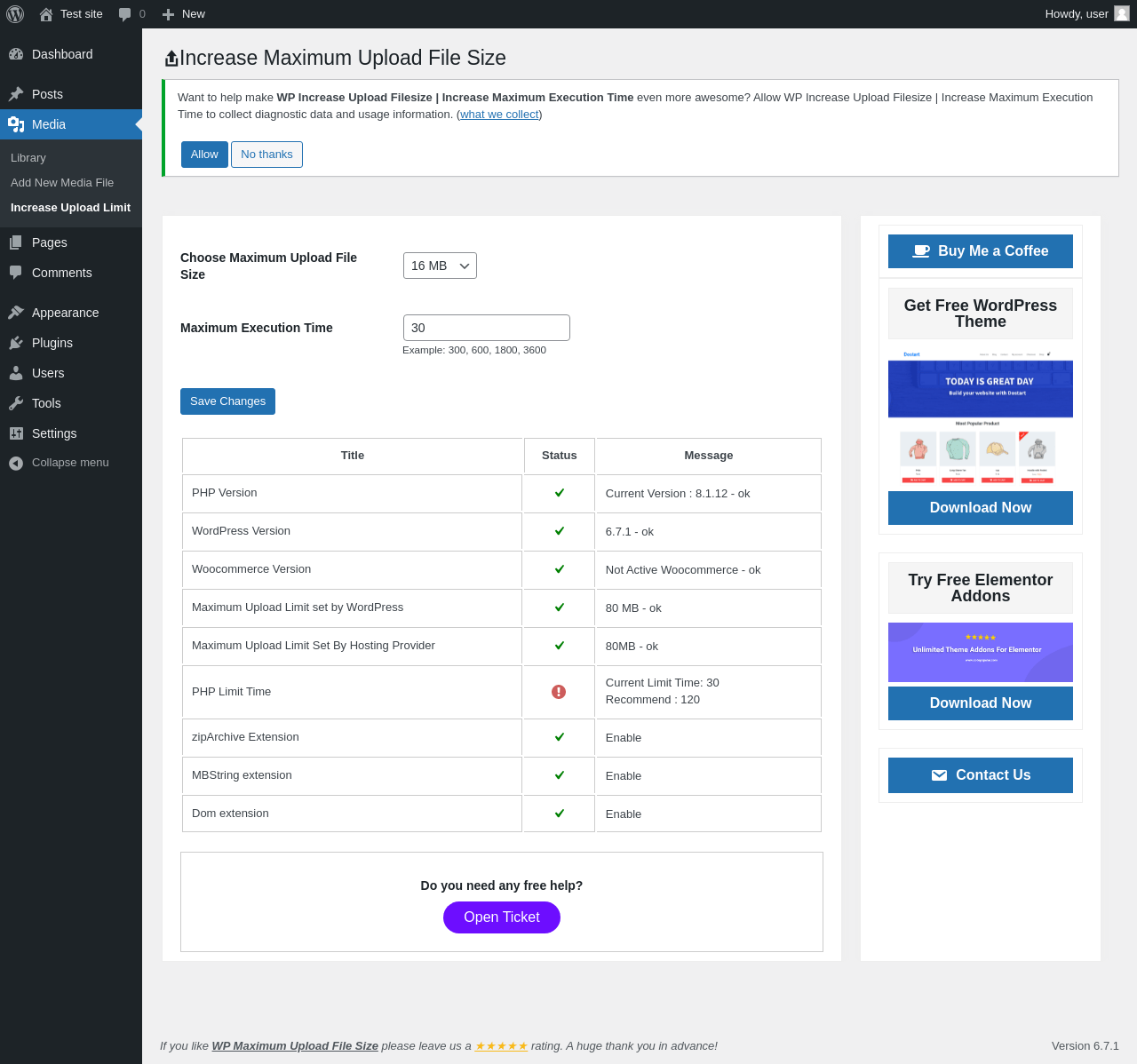Select Add New Media File submenu
Screen dimensions: 1137x1064
click(62, 183)
